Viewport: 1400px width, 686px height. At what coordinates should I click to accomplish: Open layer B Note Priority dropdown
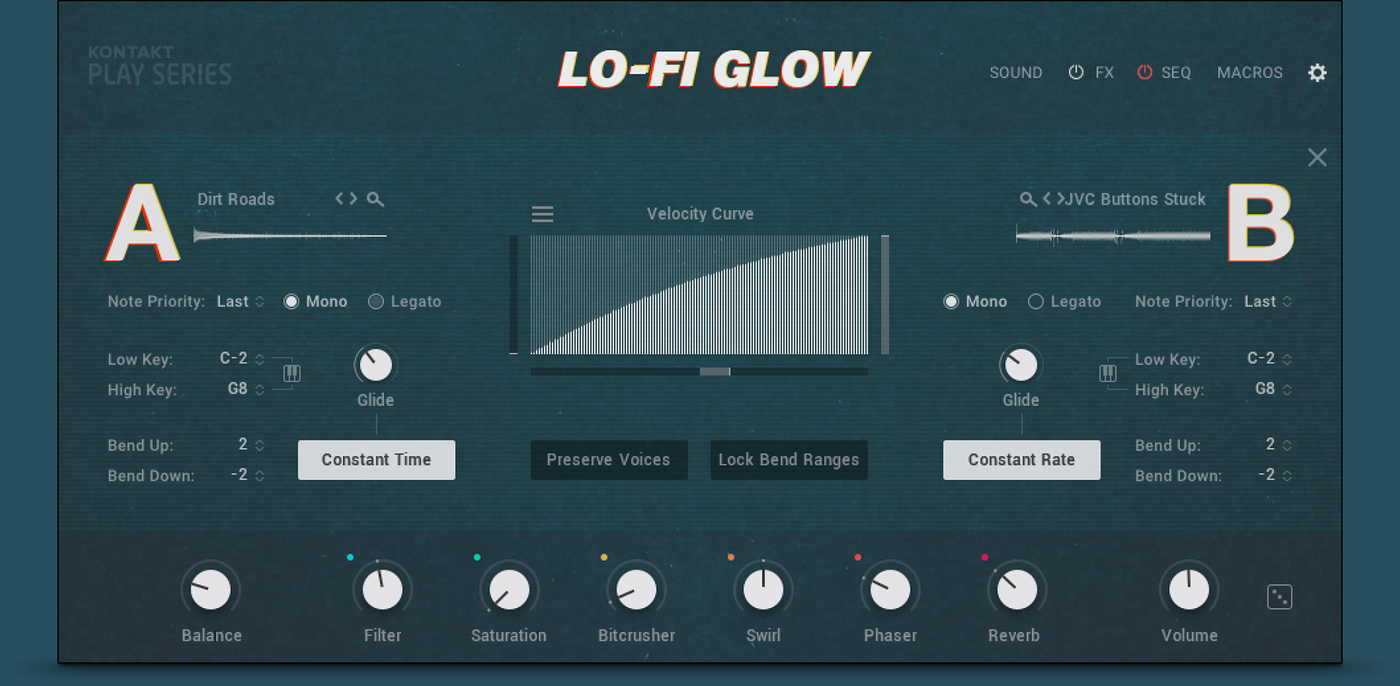pos(1268,301)
